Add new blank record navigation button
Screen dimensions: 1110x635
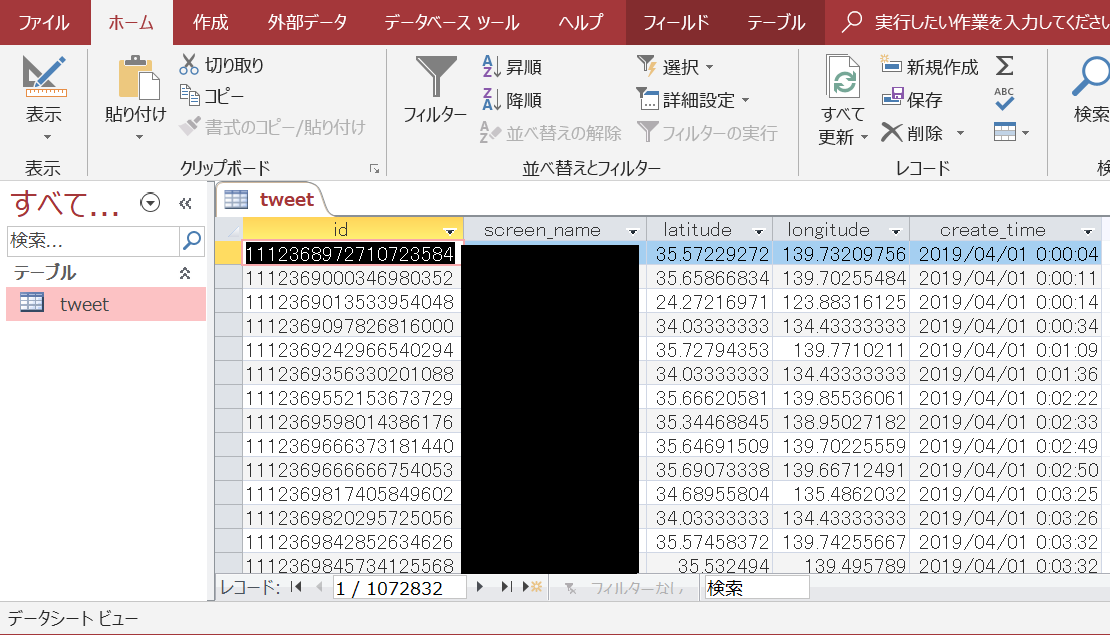point(532,587)
